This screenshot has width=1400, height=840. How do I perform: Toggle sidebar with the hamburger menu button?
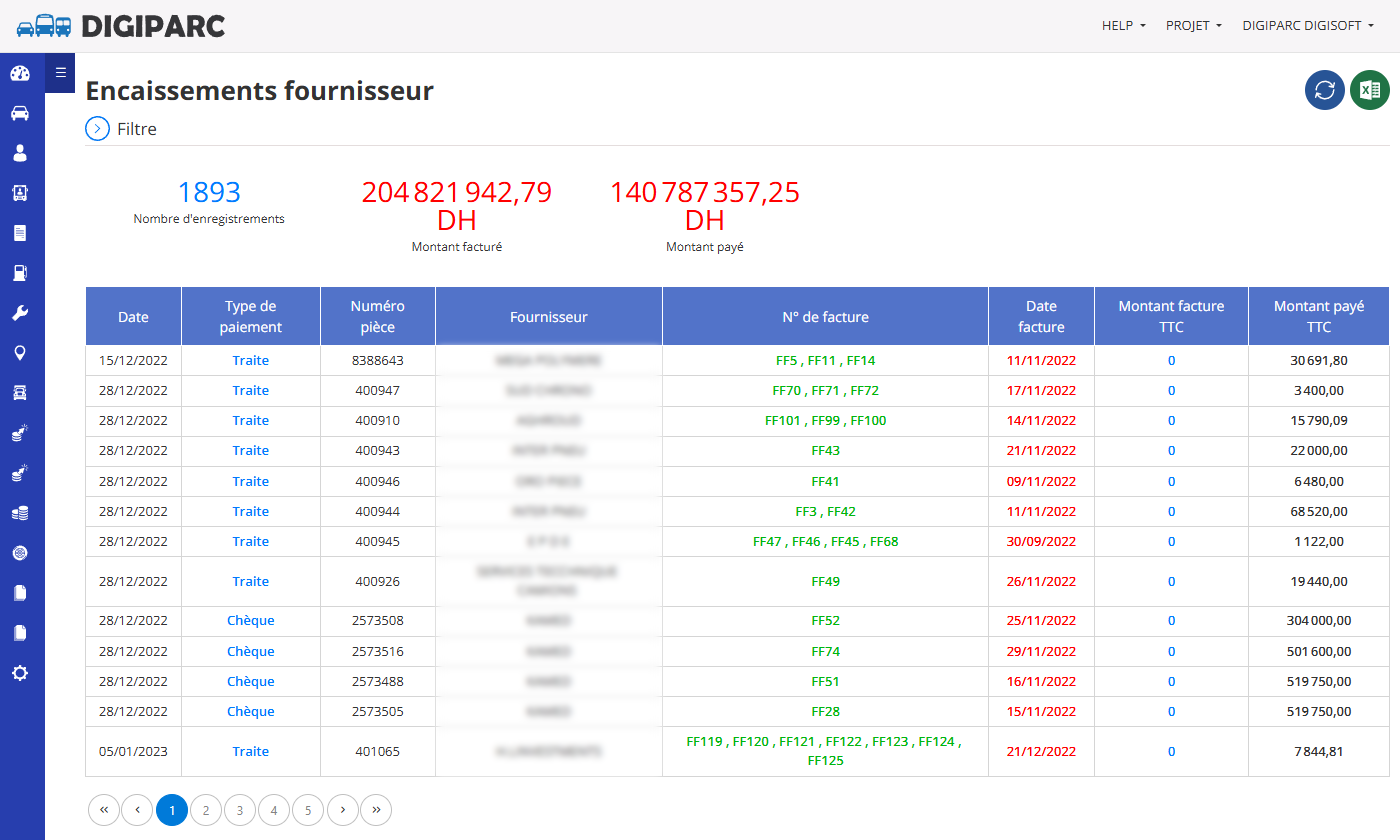(x=60, y=72)
